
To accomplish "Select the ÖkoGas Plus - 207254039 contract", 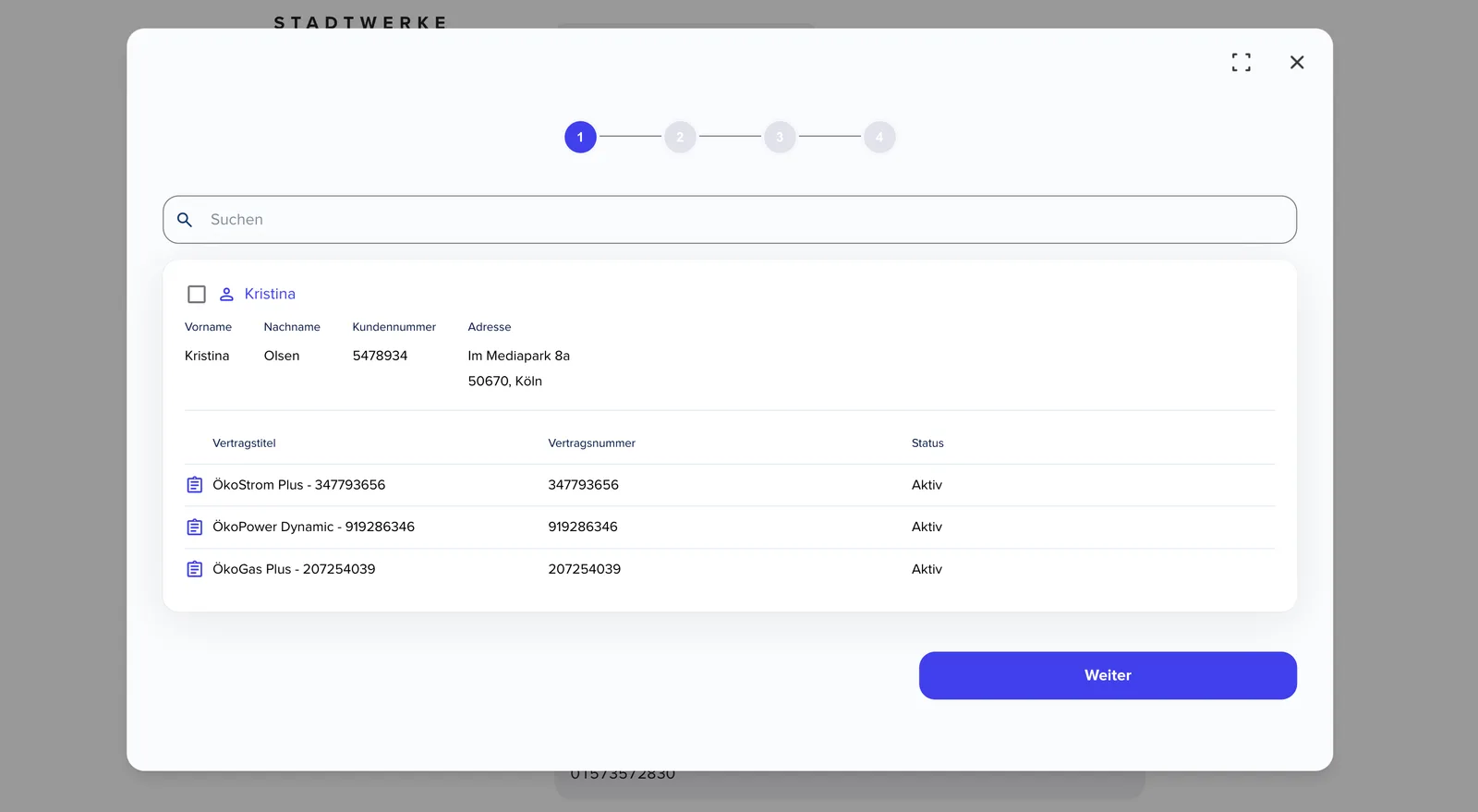I will pos(294,569).
